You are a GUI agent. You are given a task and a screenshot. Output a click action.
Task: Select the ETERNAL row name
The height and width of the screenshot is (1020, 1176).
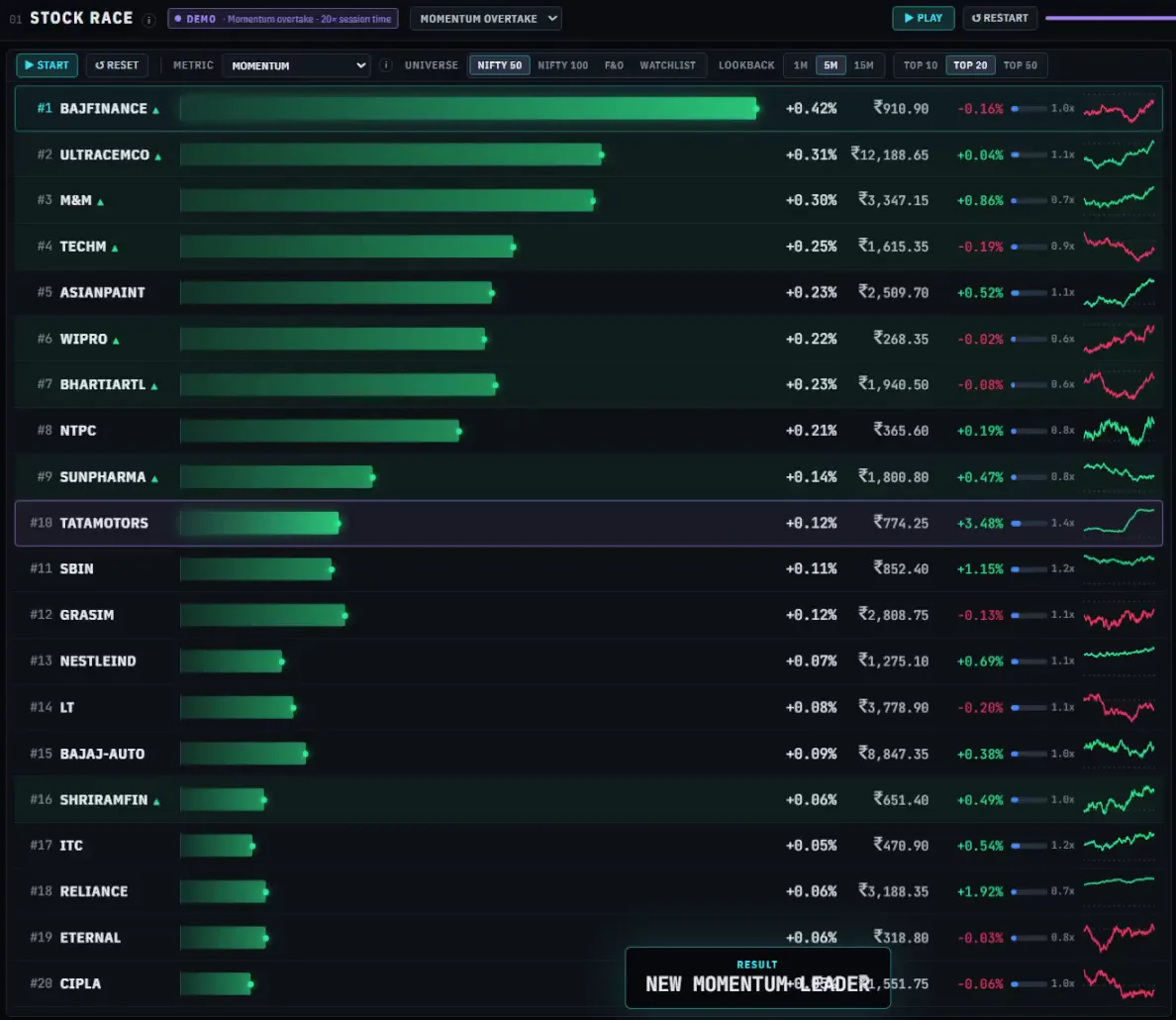pyautogui.click(x=90, y=938)
